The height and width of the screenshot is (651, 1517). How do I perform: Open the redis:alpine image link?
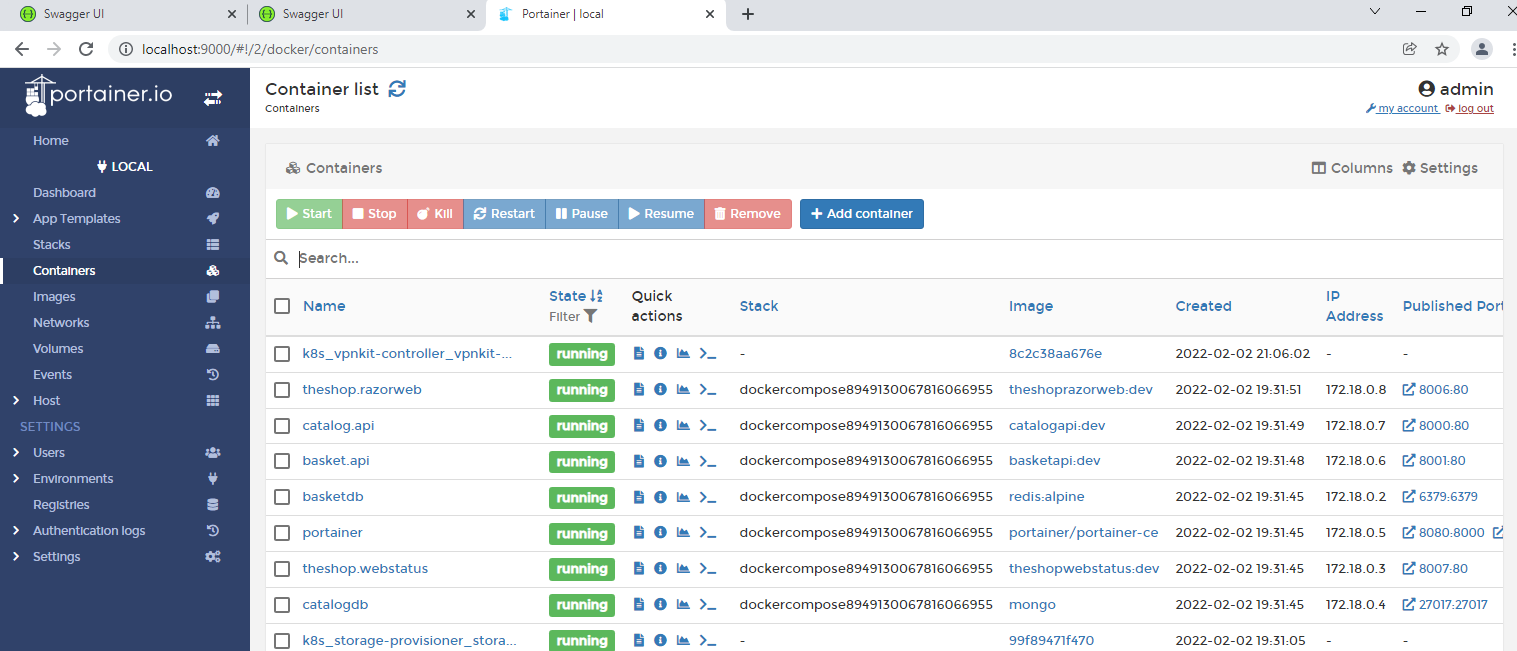1046,497
